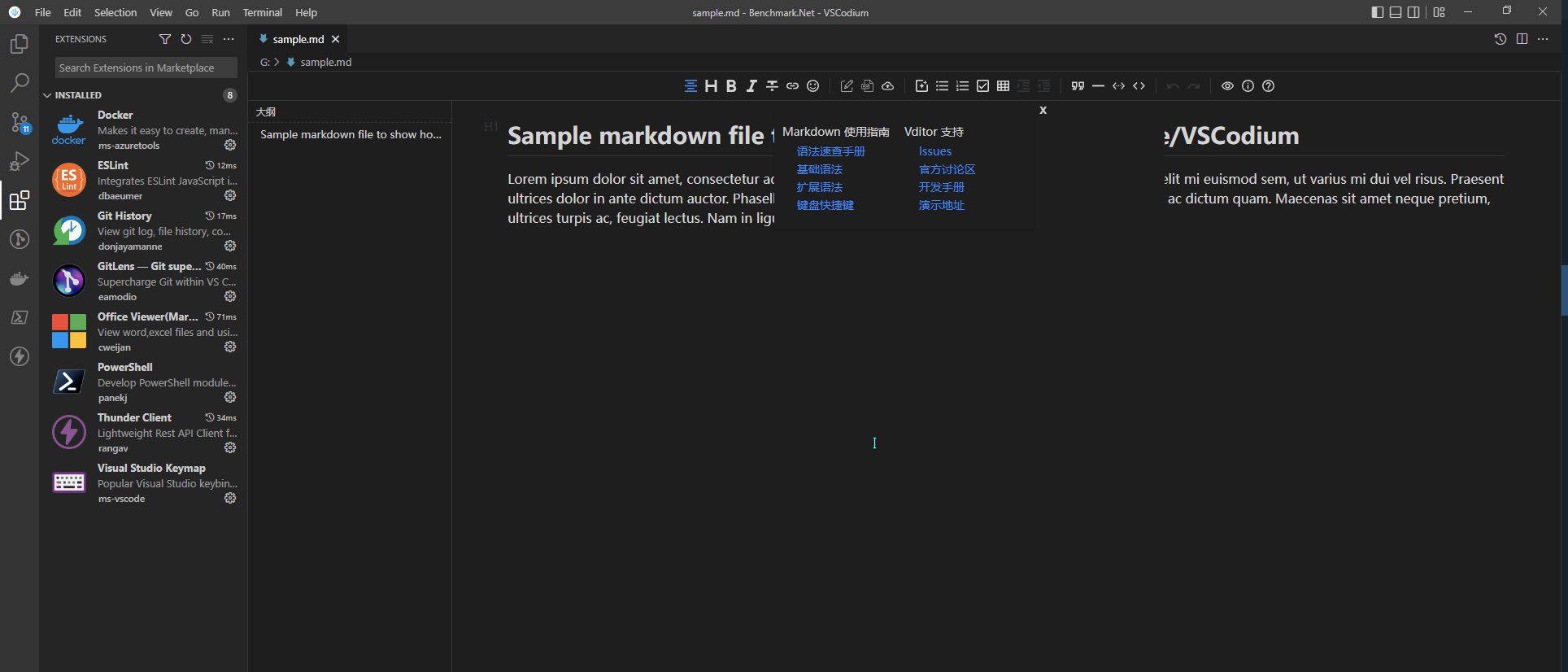1568x672 pixels.
Task: Open the Docker view in activity bar
Action: coord(20,278)
